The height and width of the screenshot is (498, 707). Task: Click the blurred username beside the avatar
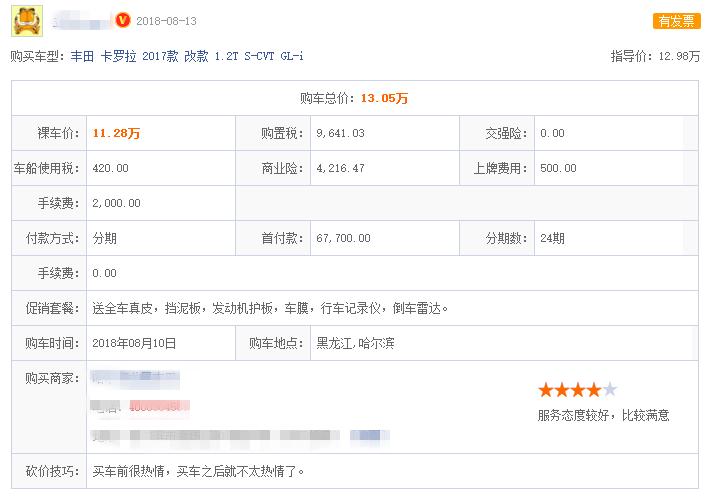[x=80, y=21]
